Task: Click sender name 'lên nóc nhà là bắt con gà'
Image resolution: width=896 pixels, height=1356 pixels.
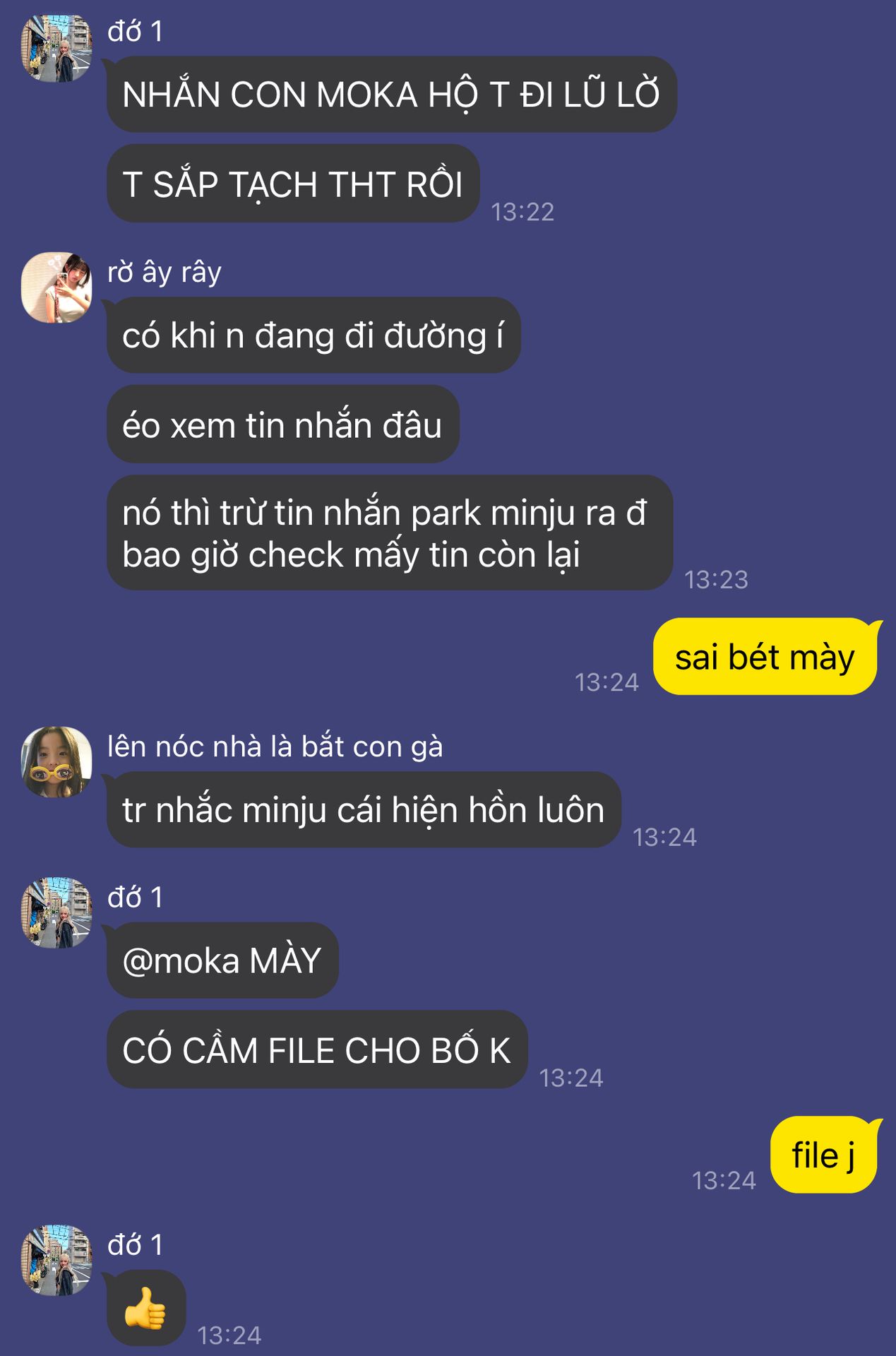Action: point(275,747)
